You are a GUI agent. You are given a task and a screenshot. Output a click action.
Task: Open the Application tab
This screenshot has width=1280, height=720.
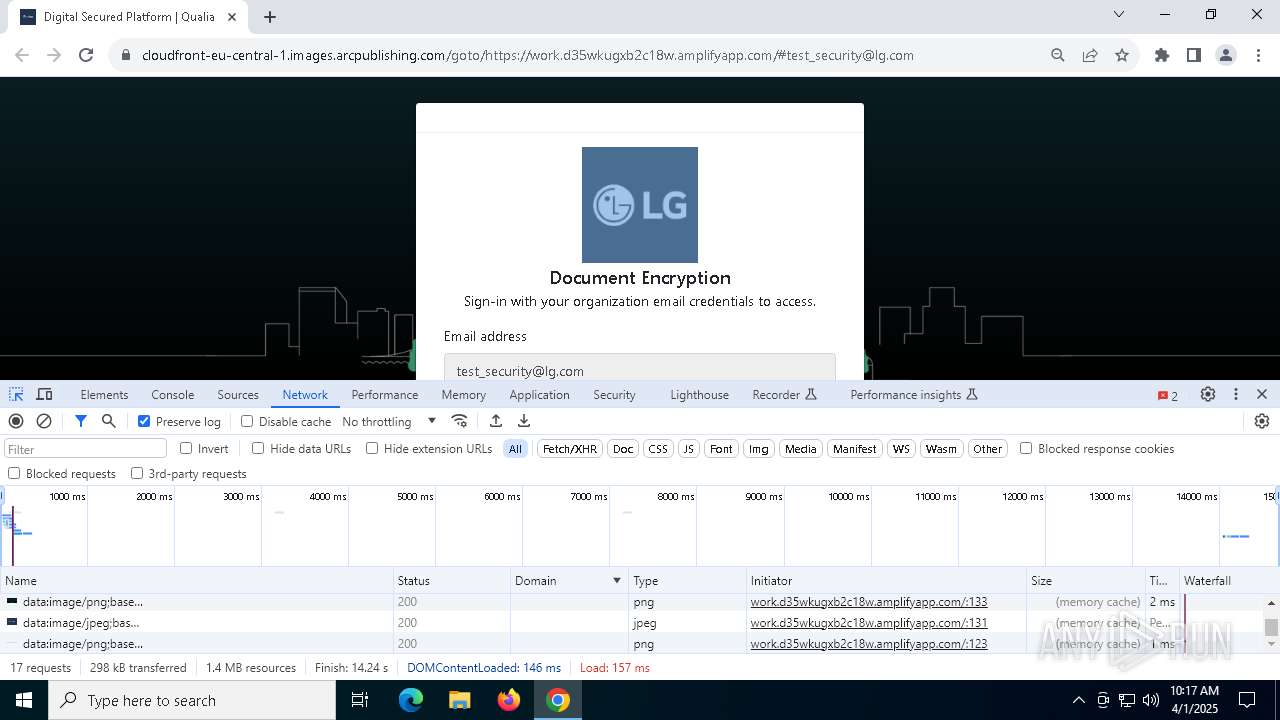pos(539,395)
